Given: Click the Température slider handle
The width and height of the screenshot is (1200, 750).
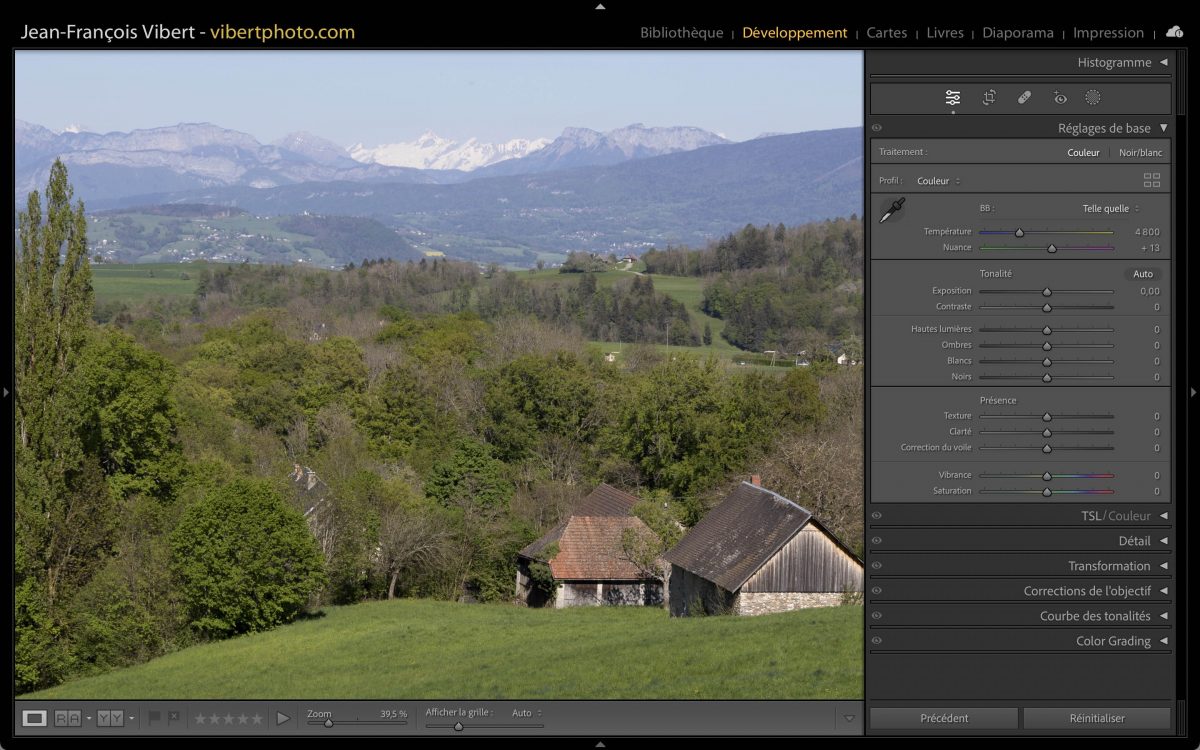Looking at the screenshot, I should click(1019, 232).
